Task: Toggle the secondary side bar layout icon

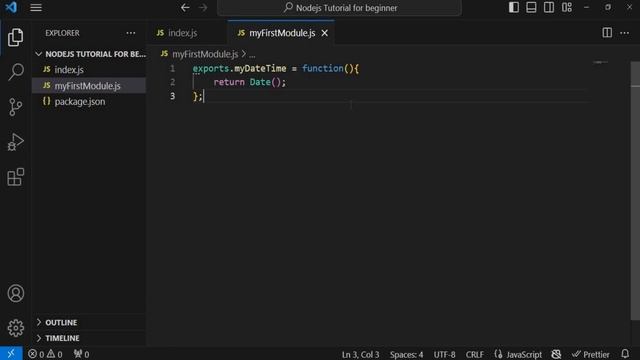Action: pos(549,7)
